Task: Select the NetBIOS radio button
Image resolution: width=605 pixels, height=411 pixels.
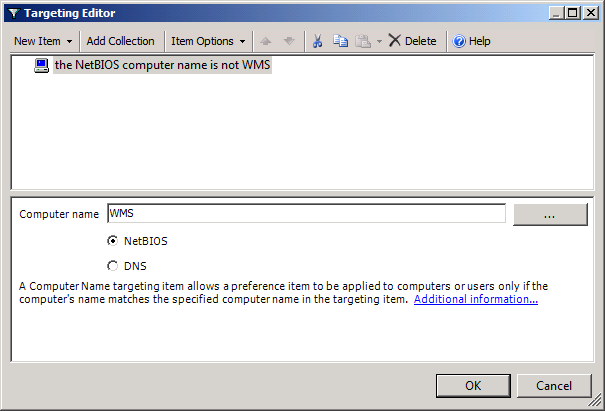Action: pyautogui.click(x=112, y=241)
